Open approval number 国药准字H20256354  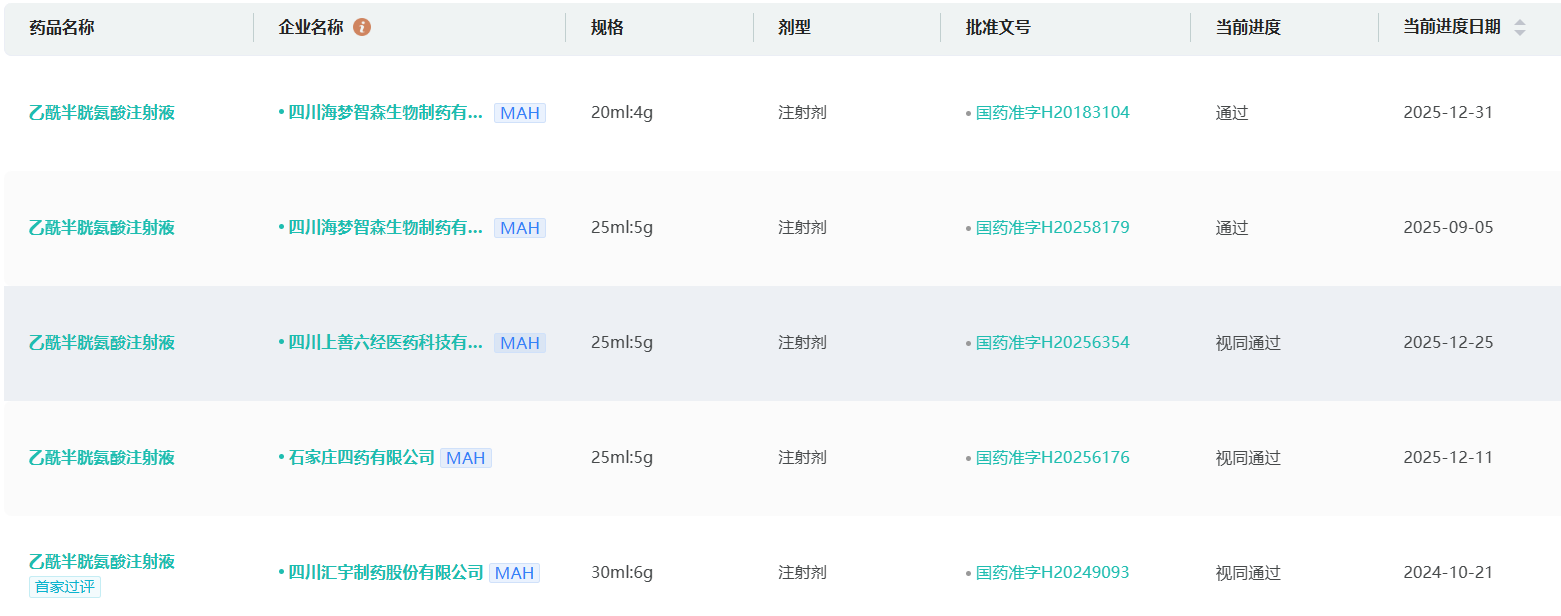coord(1052,343)
